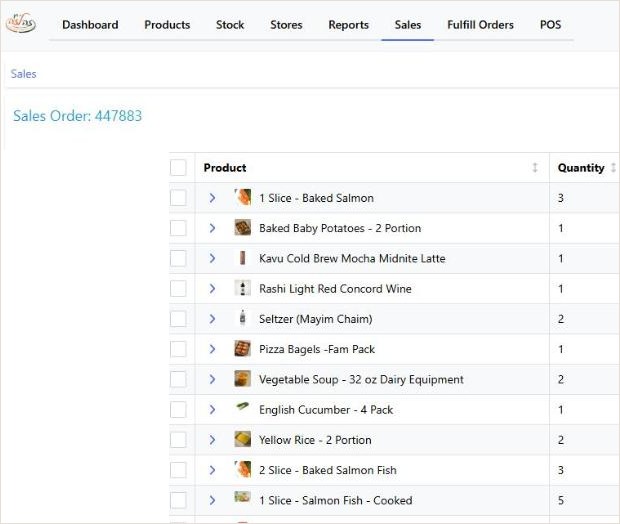Click the Kavu Cold Brew Mocha Midnite Latte name
The height and width of the screenshot is (524, 620).
[352, 258]
